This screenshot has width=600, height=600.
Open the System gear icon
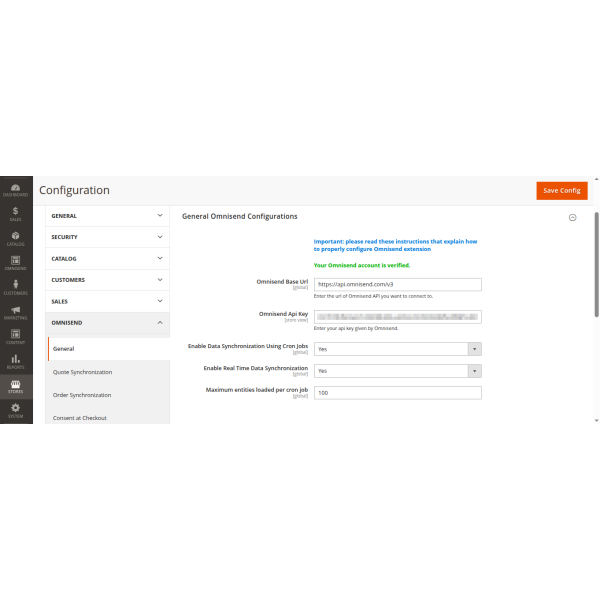coord(16,411)
